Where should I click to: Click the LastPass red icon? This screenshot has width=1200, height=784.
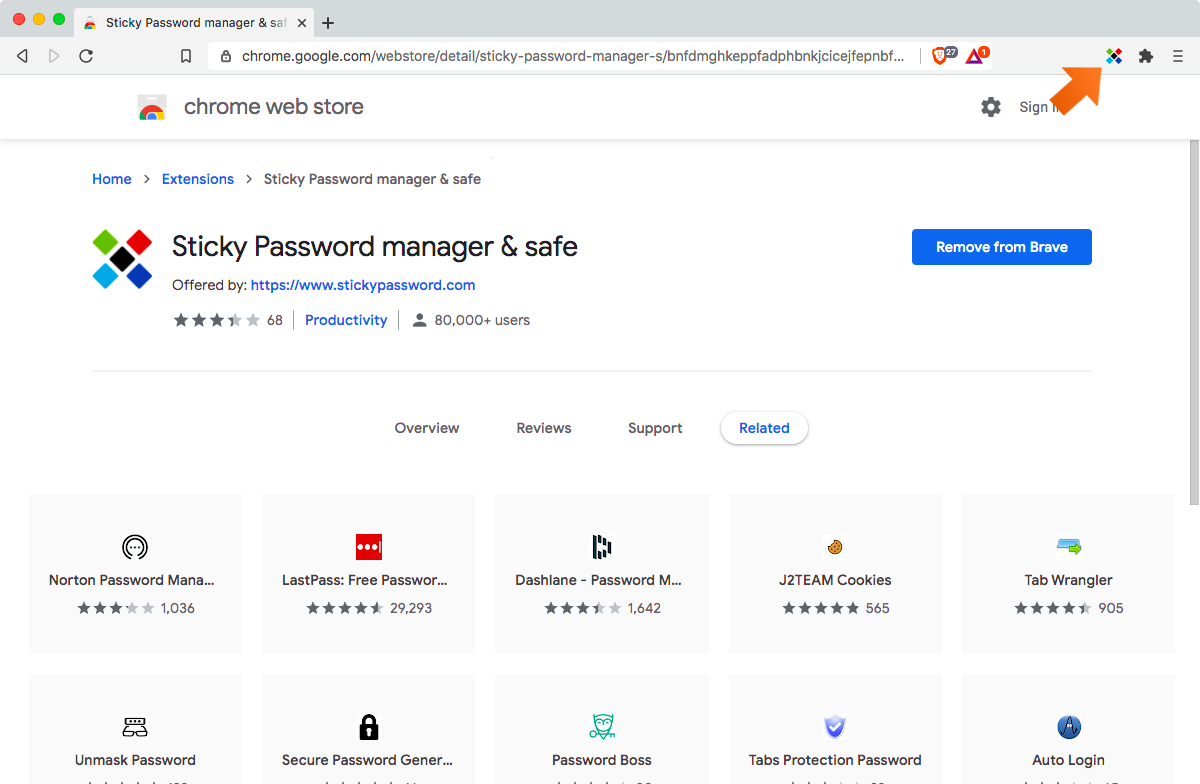(369, 547)
